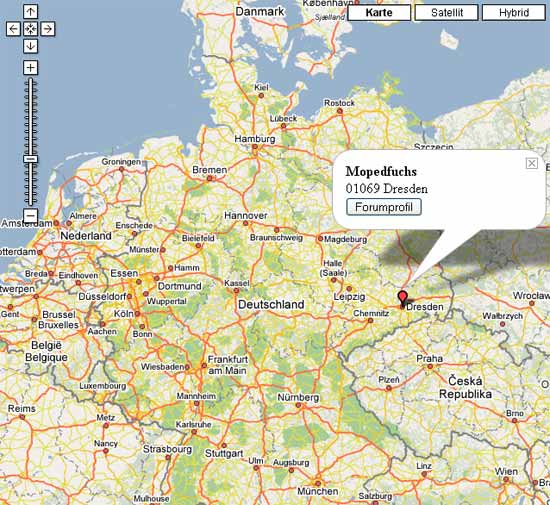Image resolution: width=550 pixels, height=505 pixels.
Task: Click the Bielefeld city label
Action: (x=198, y=238)
